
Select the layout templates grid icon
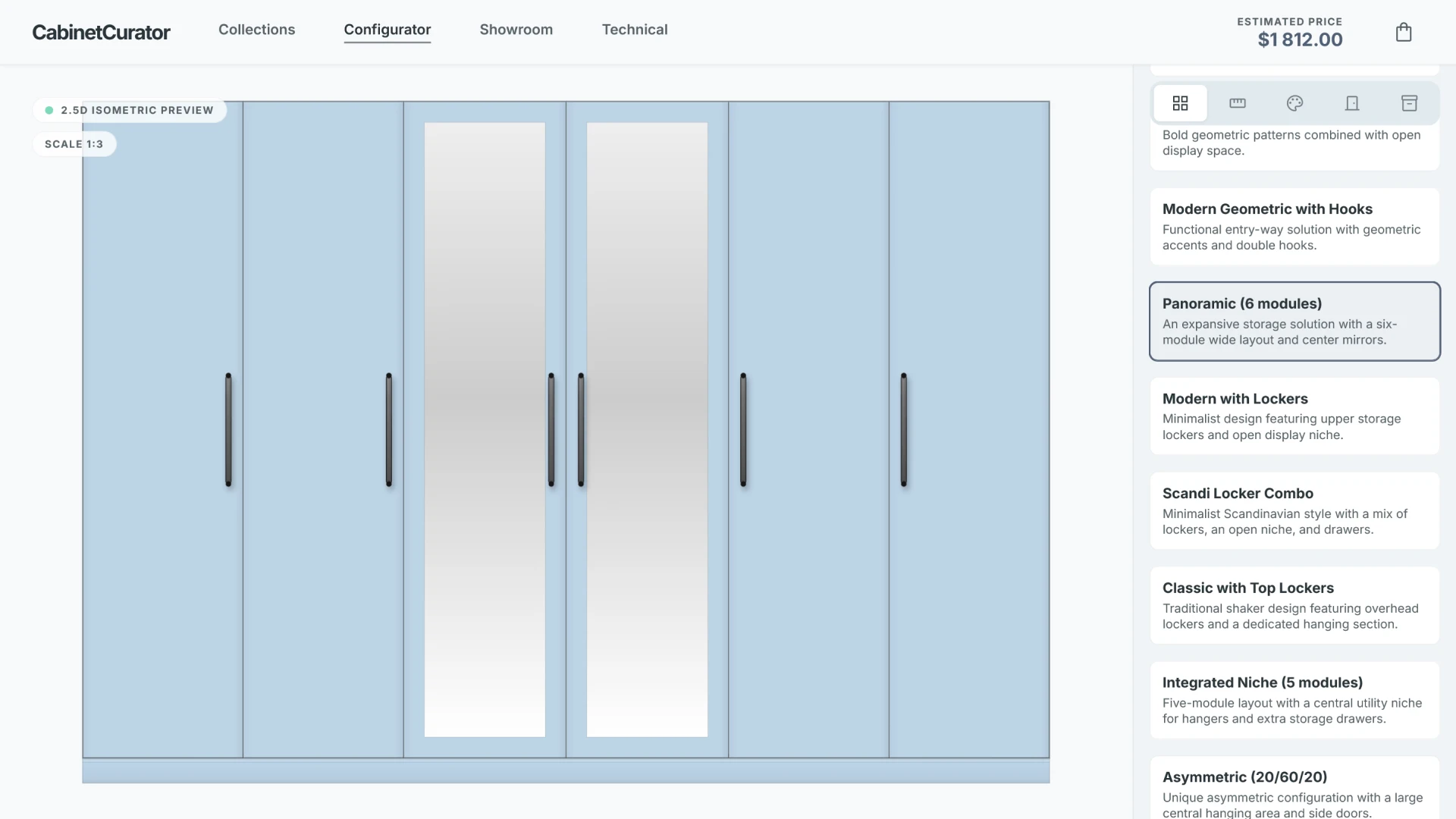pyautogui.click(x=1180, y=102)
